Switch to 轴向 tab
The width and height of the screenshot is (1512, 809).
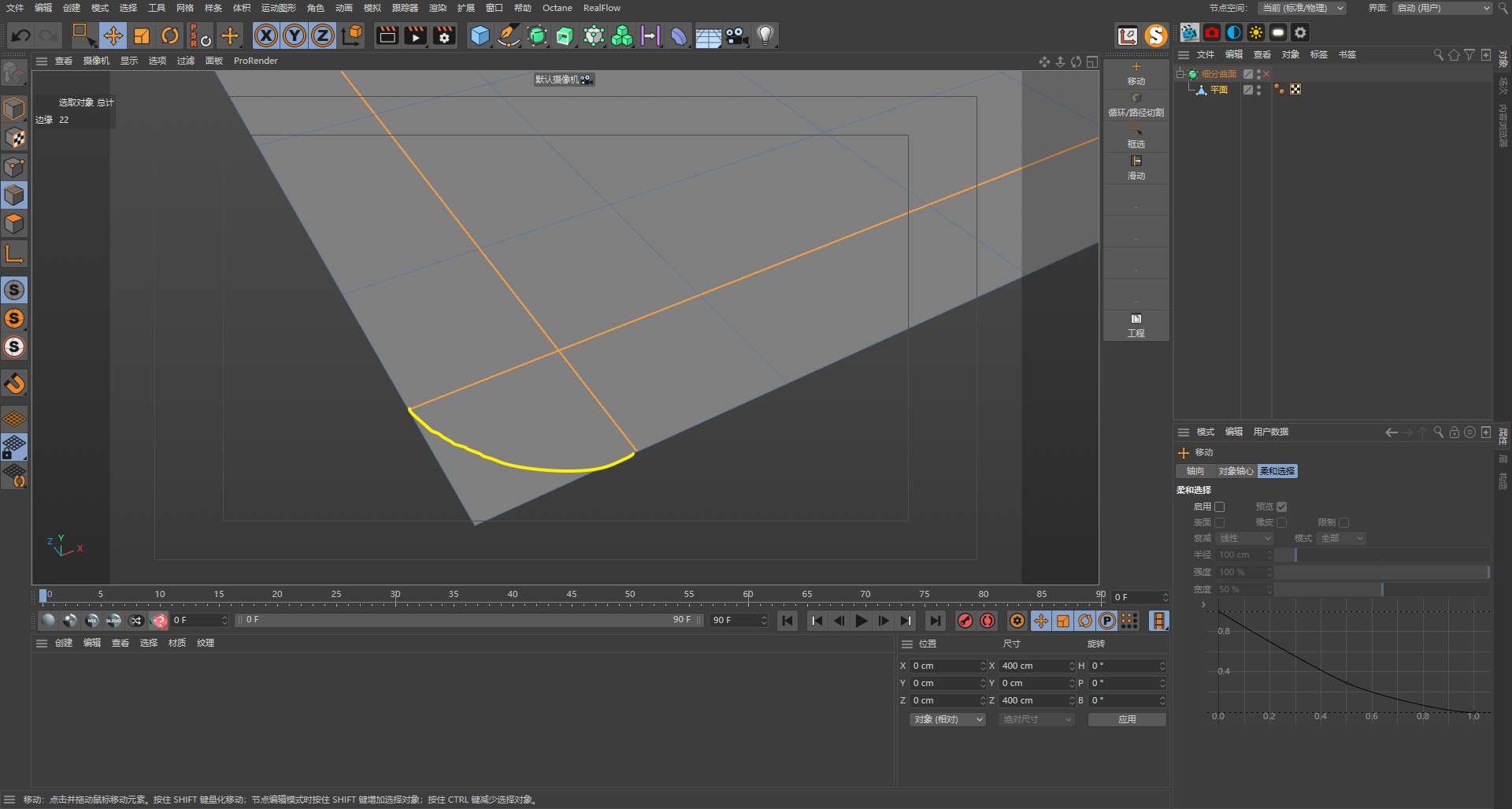[1195, 471]
